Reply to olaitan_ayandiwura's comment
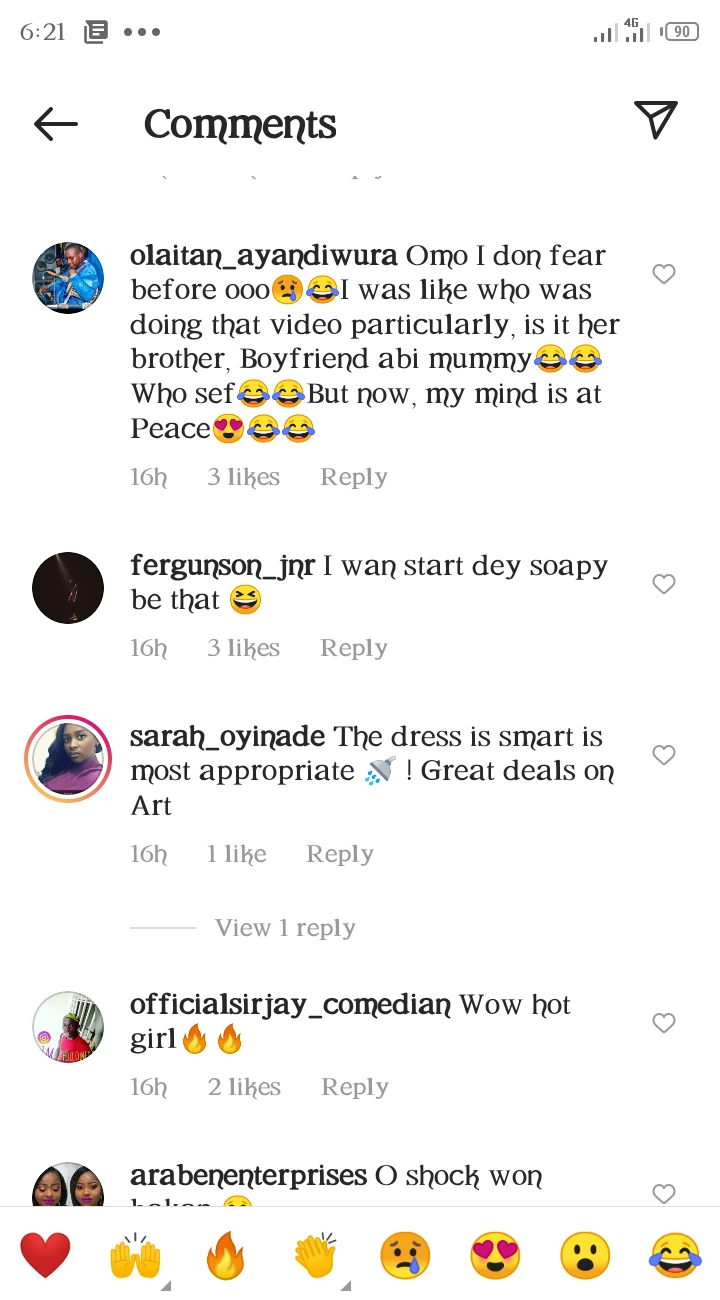The image size is (720, 1300). coord(353,477)
